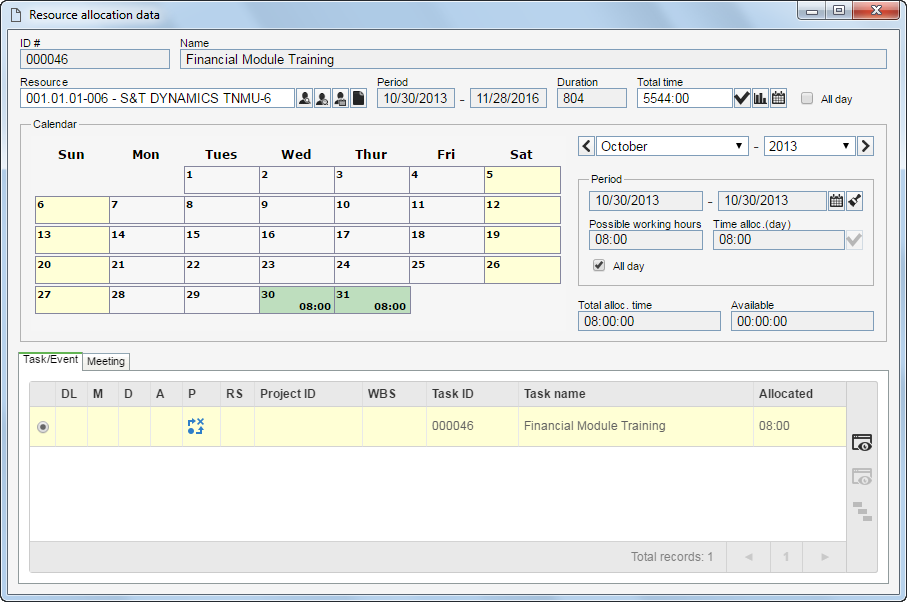Click the Period box end date field
Viewport: 907px width, 602px height.
[772, 201]
